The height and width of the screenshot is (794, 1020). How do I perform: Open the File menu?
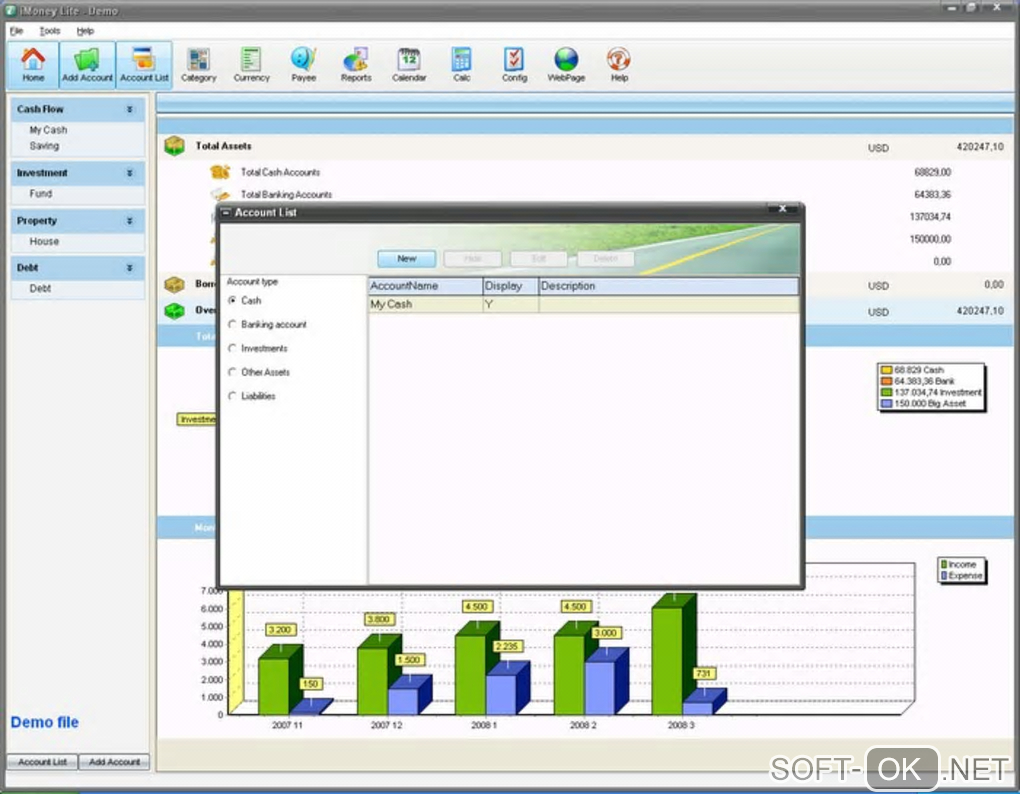click(16, 31)
